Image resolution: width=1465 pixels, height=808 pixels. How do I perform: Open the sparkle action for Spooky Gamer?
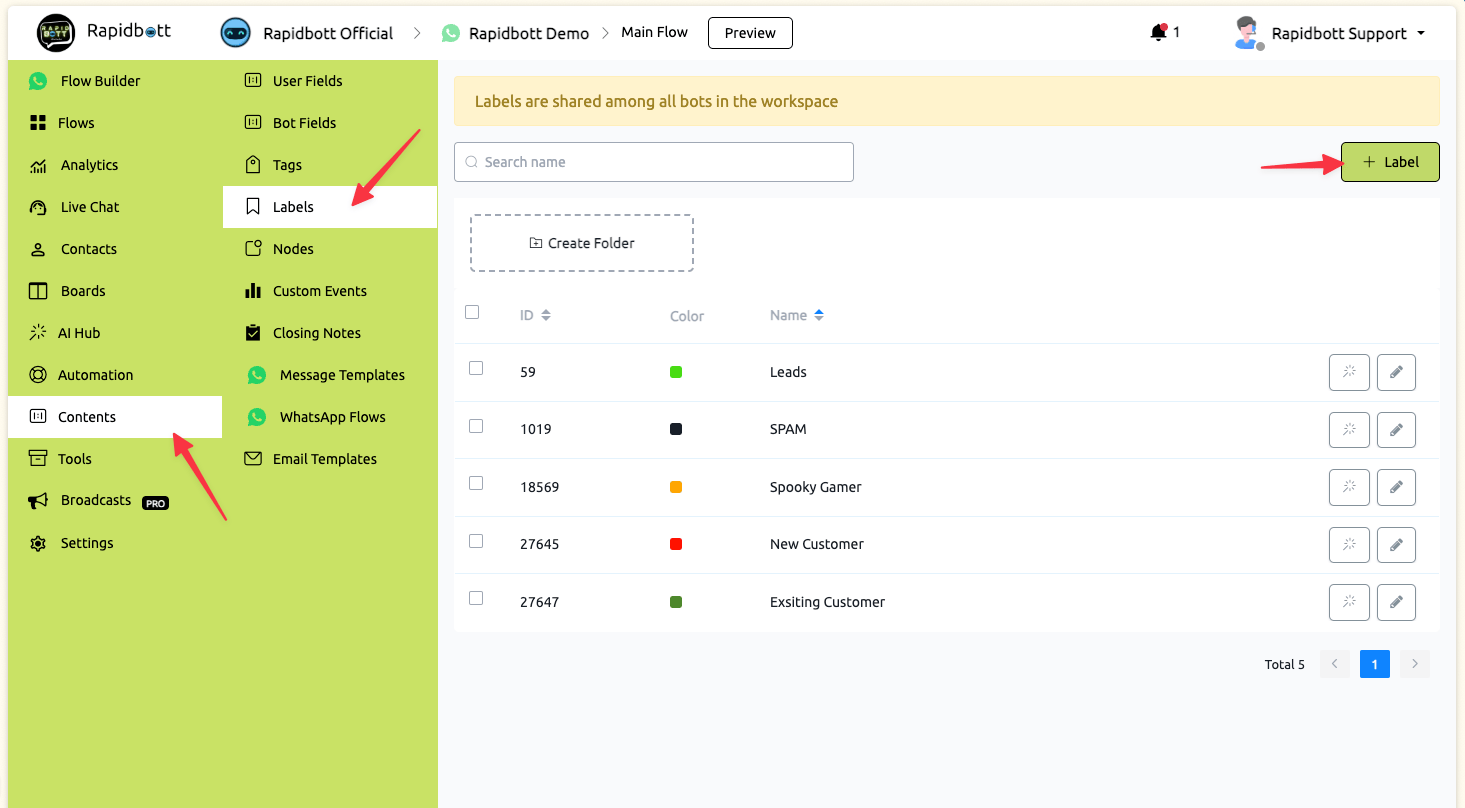(x=1348, y=487)
